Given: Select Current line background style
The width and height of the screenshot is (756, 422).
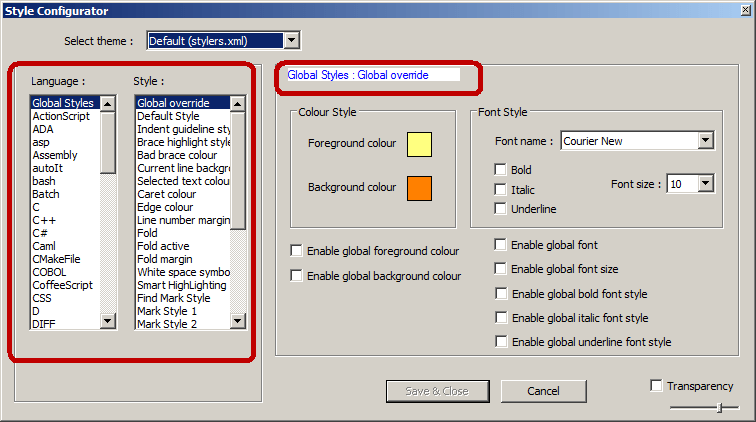Looking at the screenshot, I should [x=183, y=168].
